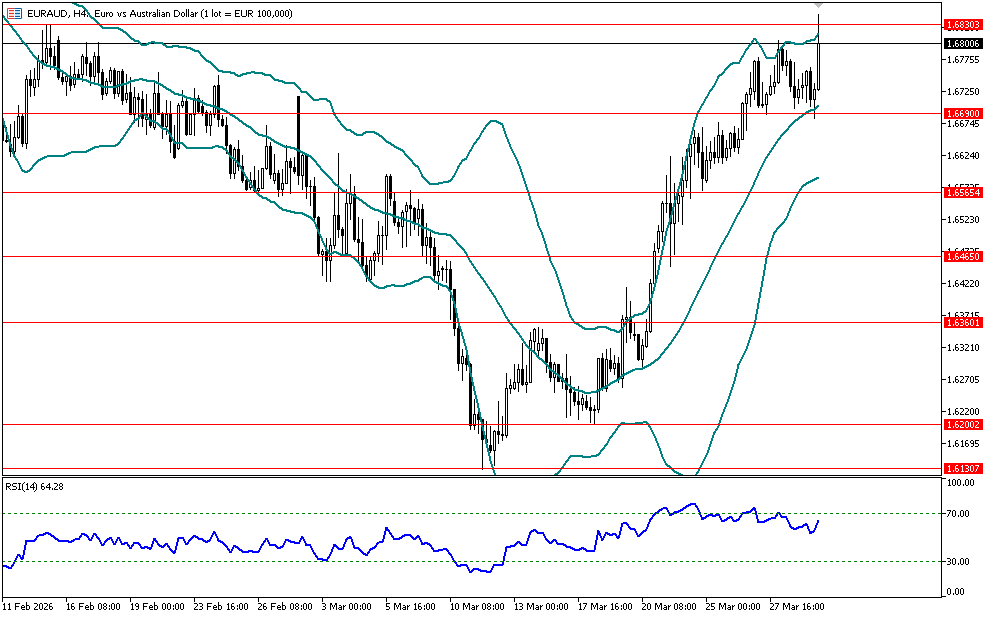The image size is (994, 618).
Task: Click the 3 Mar 00:00 time label
Action: pyautogui.click(x=345, y=606)
